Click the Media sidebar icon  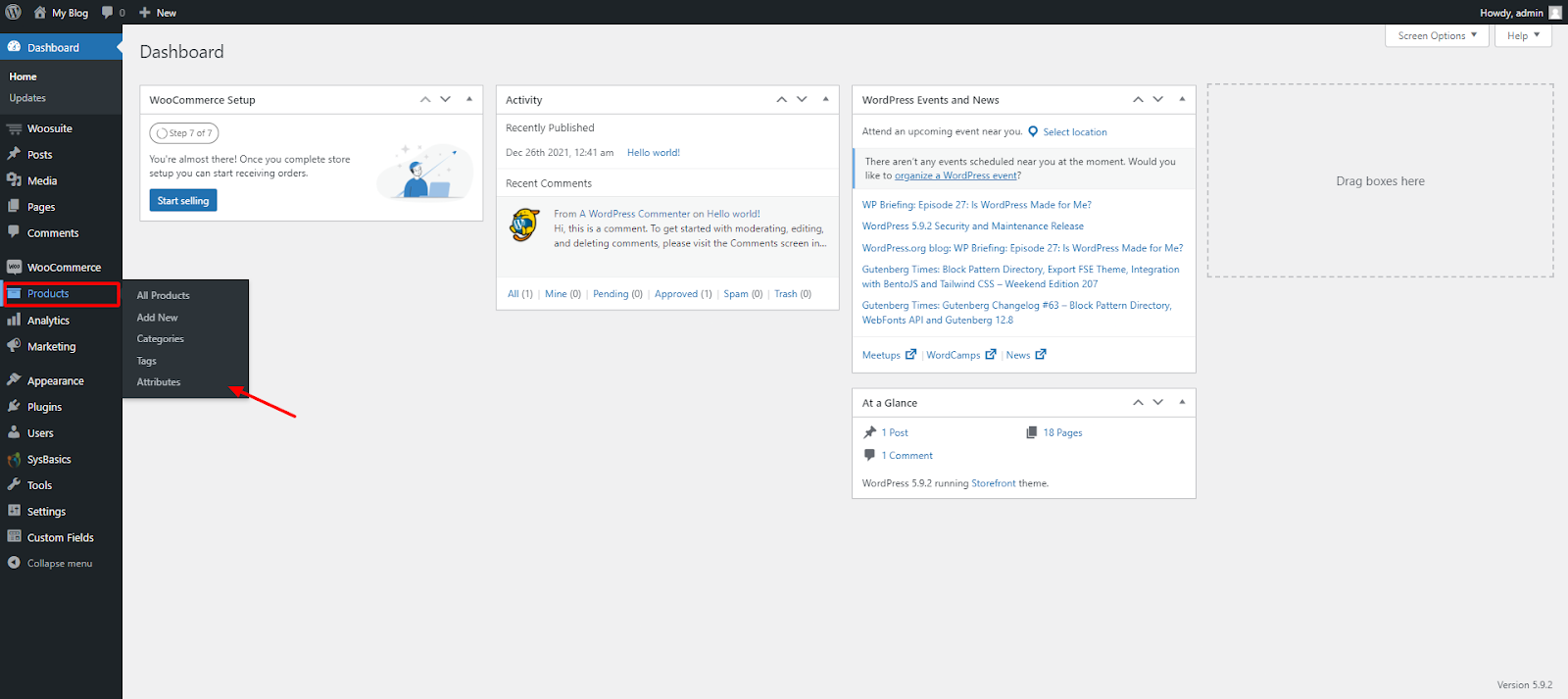[14, 180]
